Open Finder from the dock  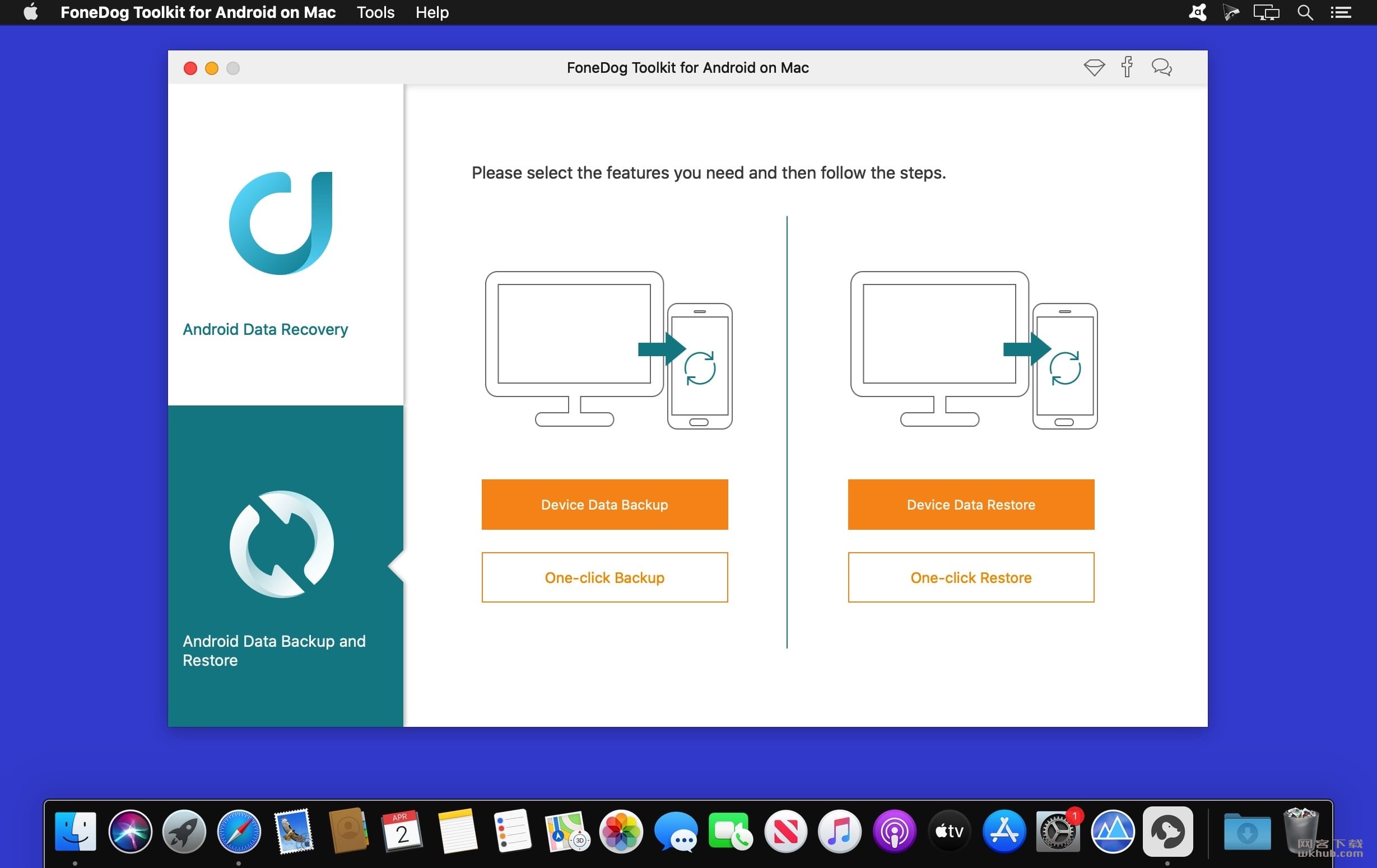pyautogui.click(x=75, y=830)
